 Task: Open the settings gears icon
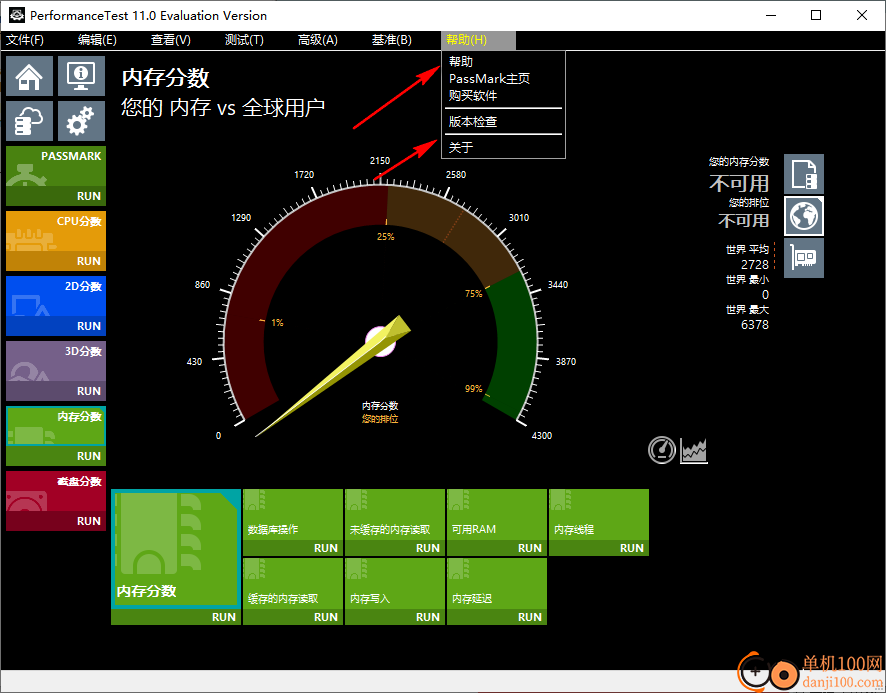[x=81, y=121]
